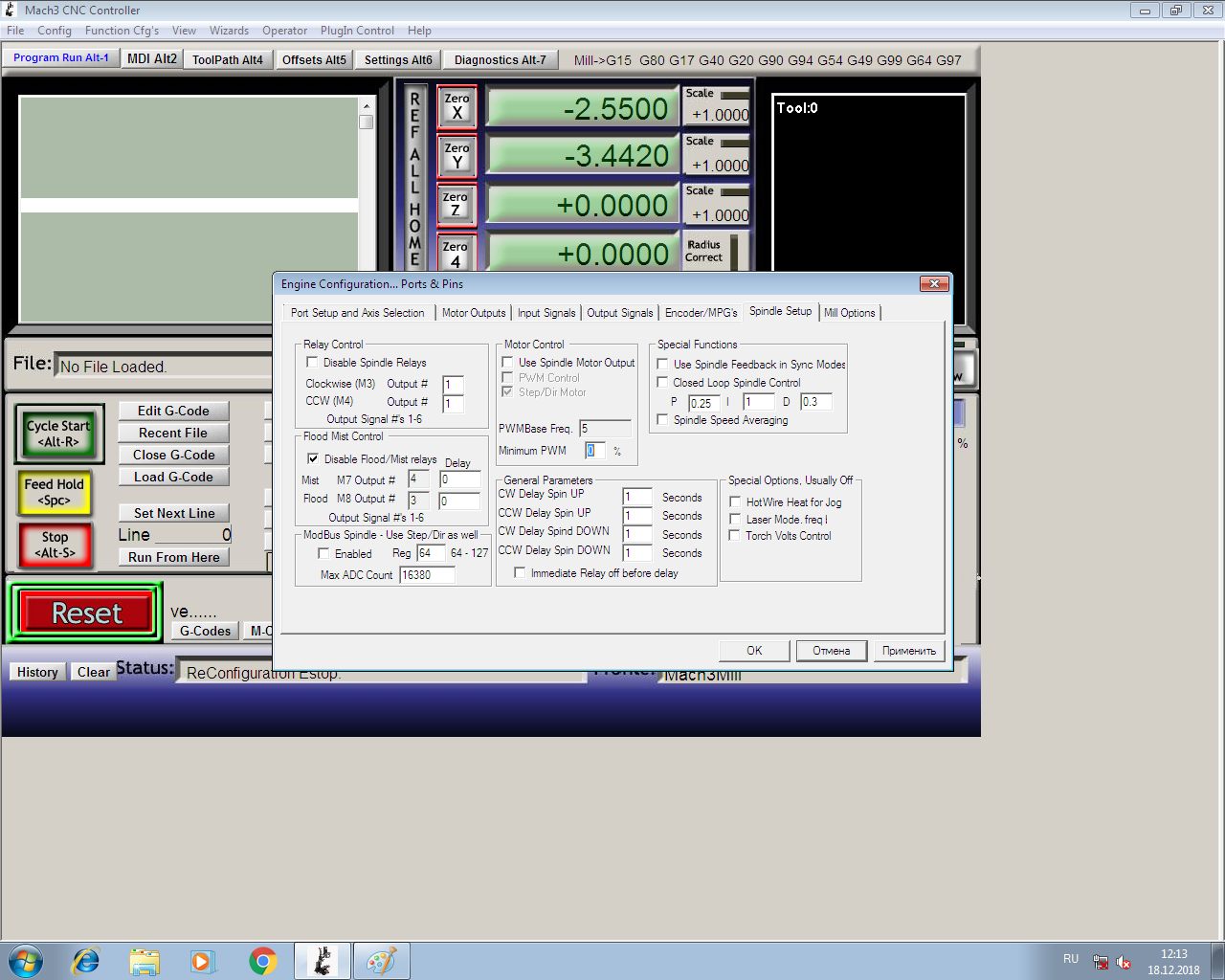This screenshot has width=1225, height=980.
Task: Click Stop Alt-S button
Action: point(55,545)
